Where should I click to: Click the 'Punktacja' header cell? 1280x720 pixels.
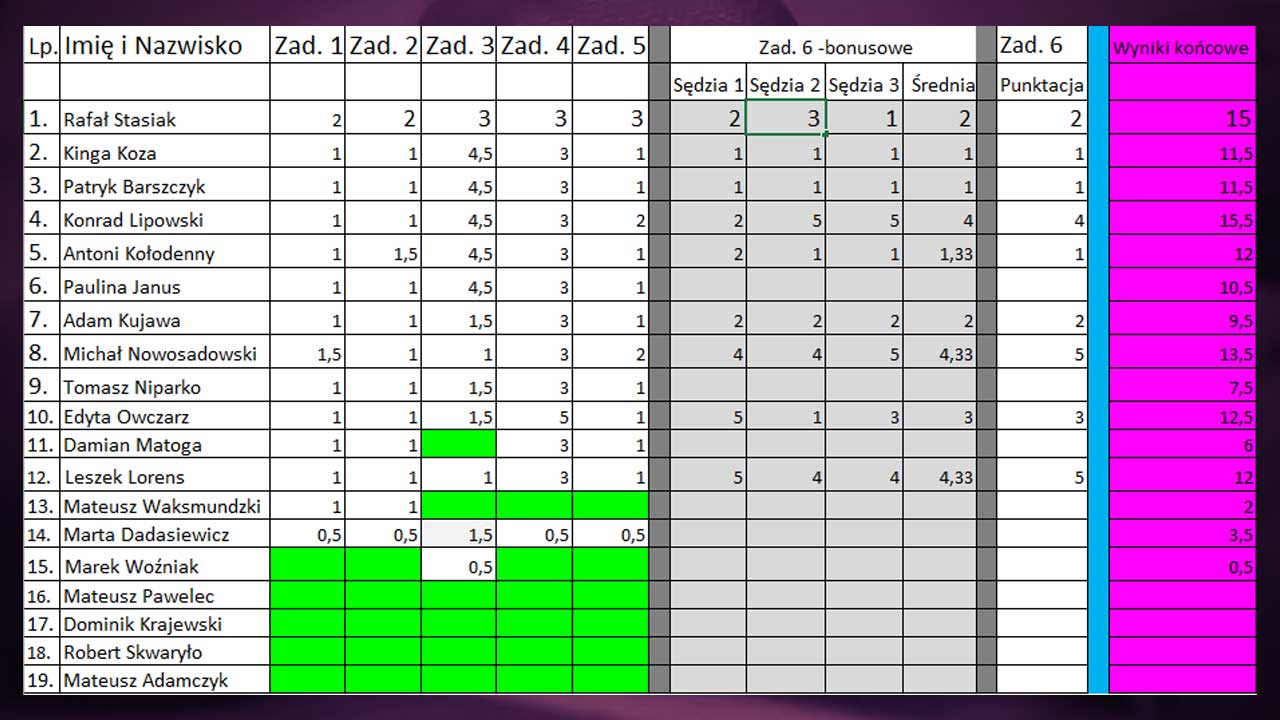point(1041,86)
